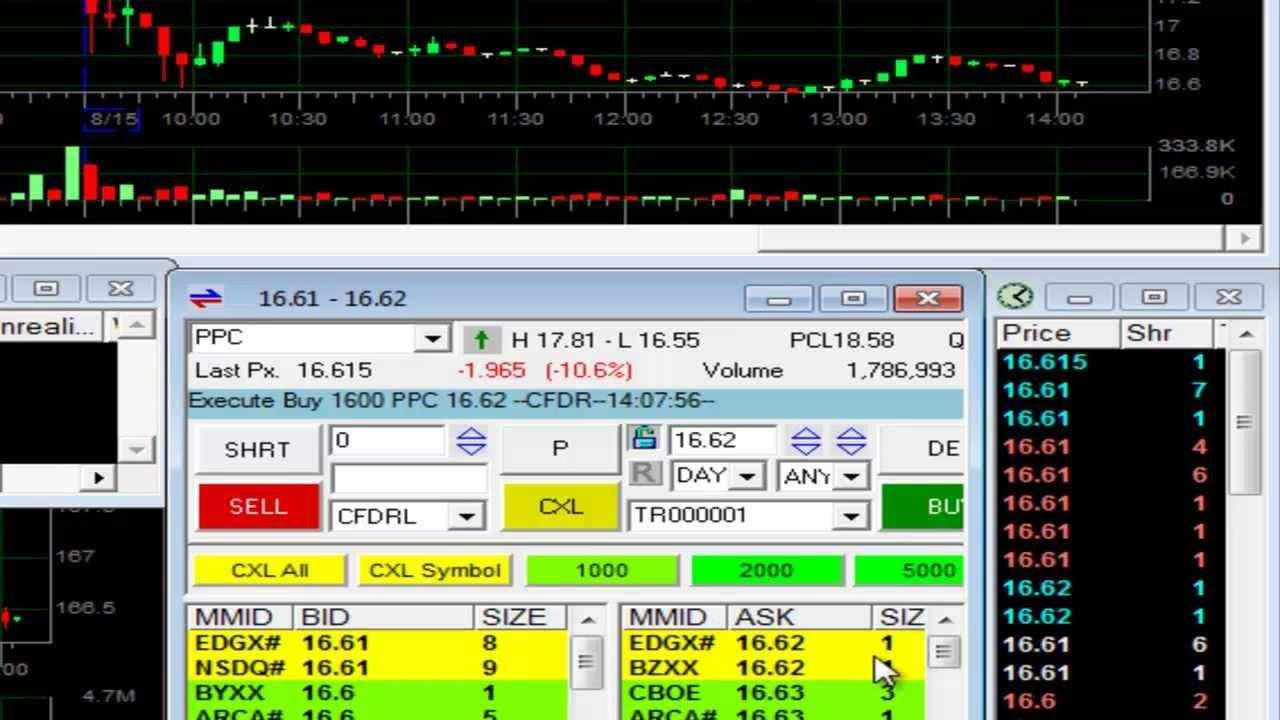The height and width of the screenshot is (720, 1280).
Task: Open the DAY time-in-force dropdown
Action: 746,477
